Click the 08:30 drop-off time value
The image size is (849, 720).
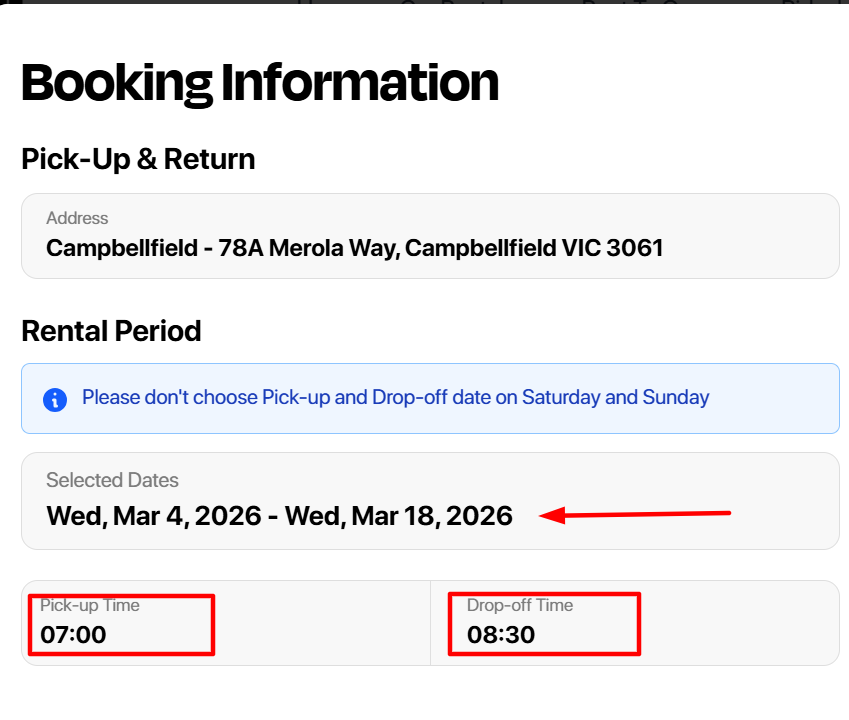pos(501,635)
